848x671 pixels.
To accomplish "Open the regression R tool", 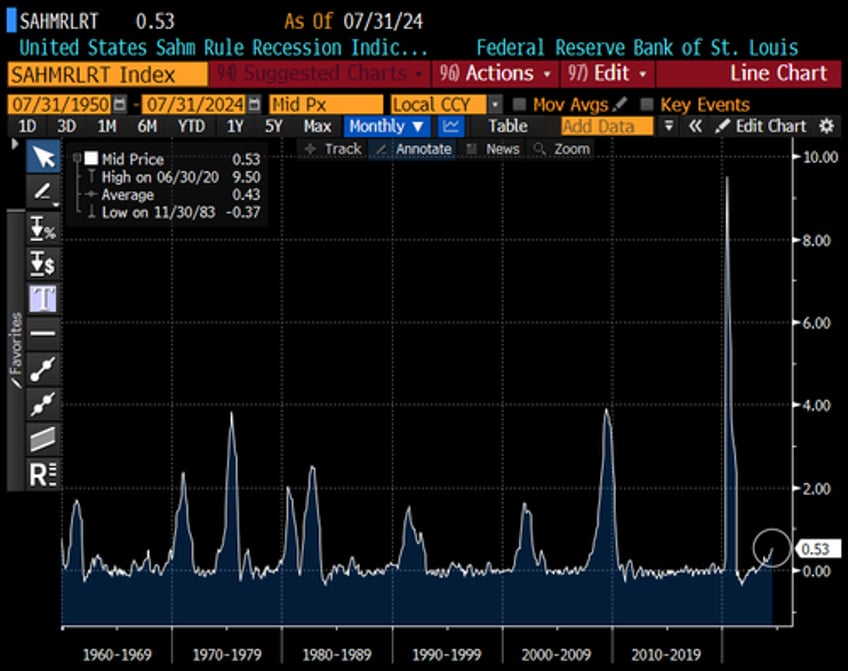I will (43, 474).
